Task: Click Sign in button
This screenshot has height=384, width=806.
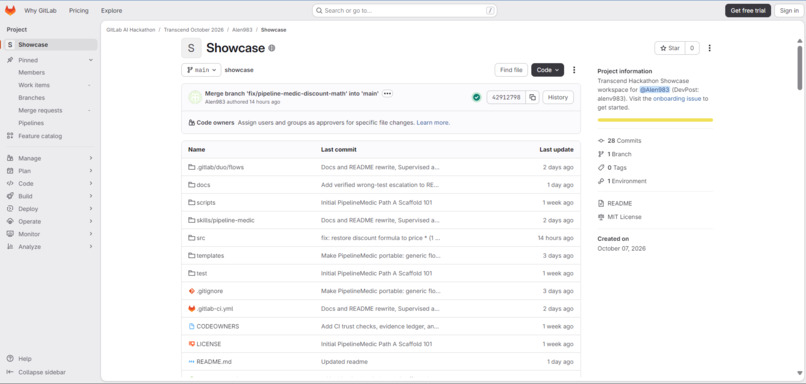Action: 789,10
